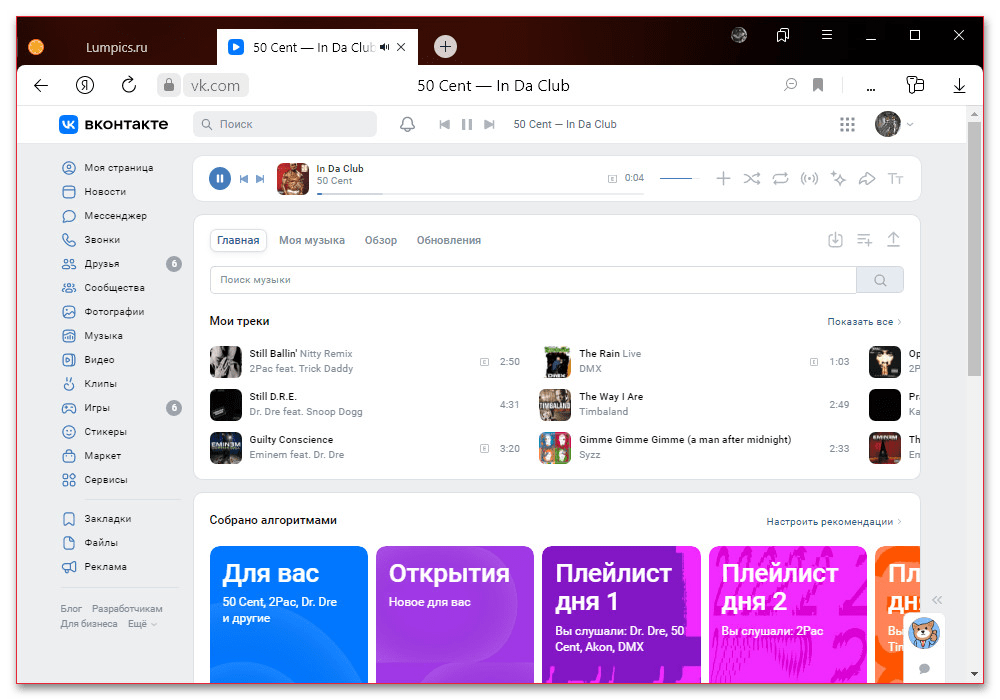Viewport: 1000px width, 700px height.
Task: Collapse chat panel with double chevron
Action: [937, 600]
